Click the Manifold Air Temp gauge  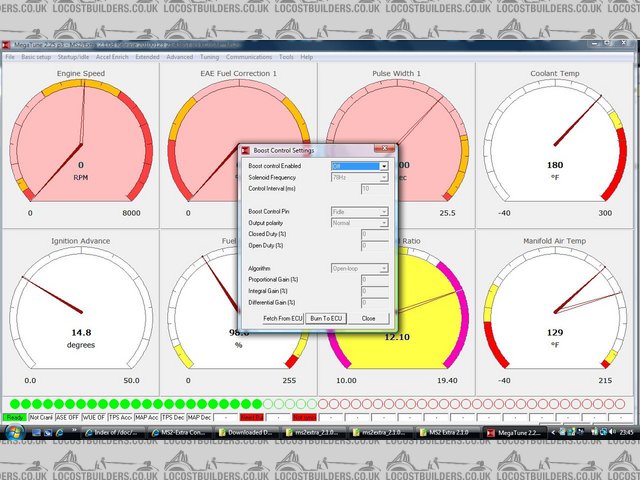tap(553, 310)
